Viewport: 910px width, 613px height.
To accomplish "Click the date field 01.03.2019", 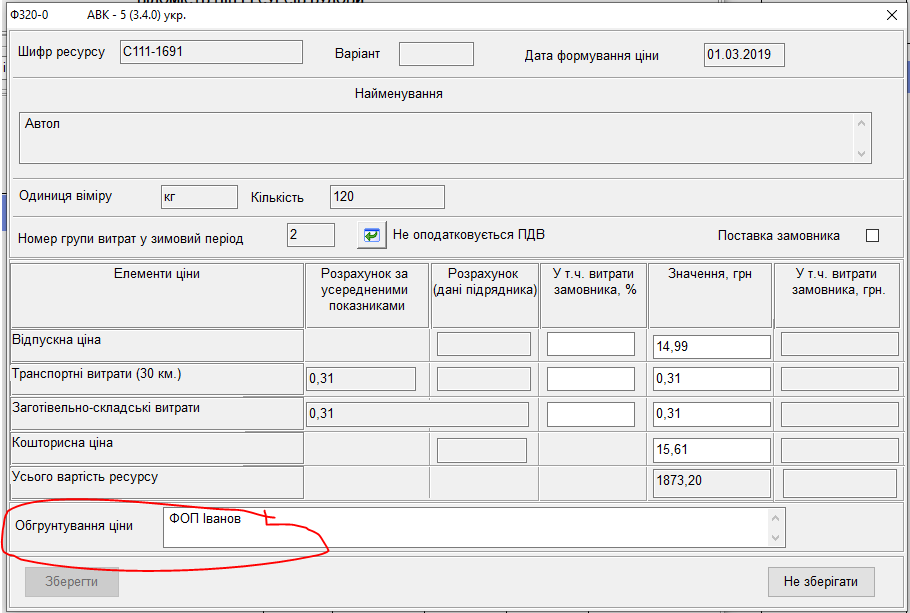I will [x=744, y=55].
